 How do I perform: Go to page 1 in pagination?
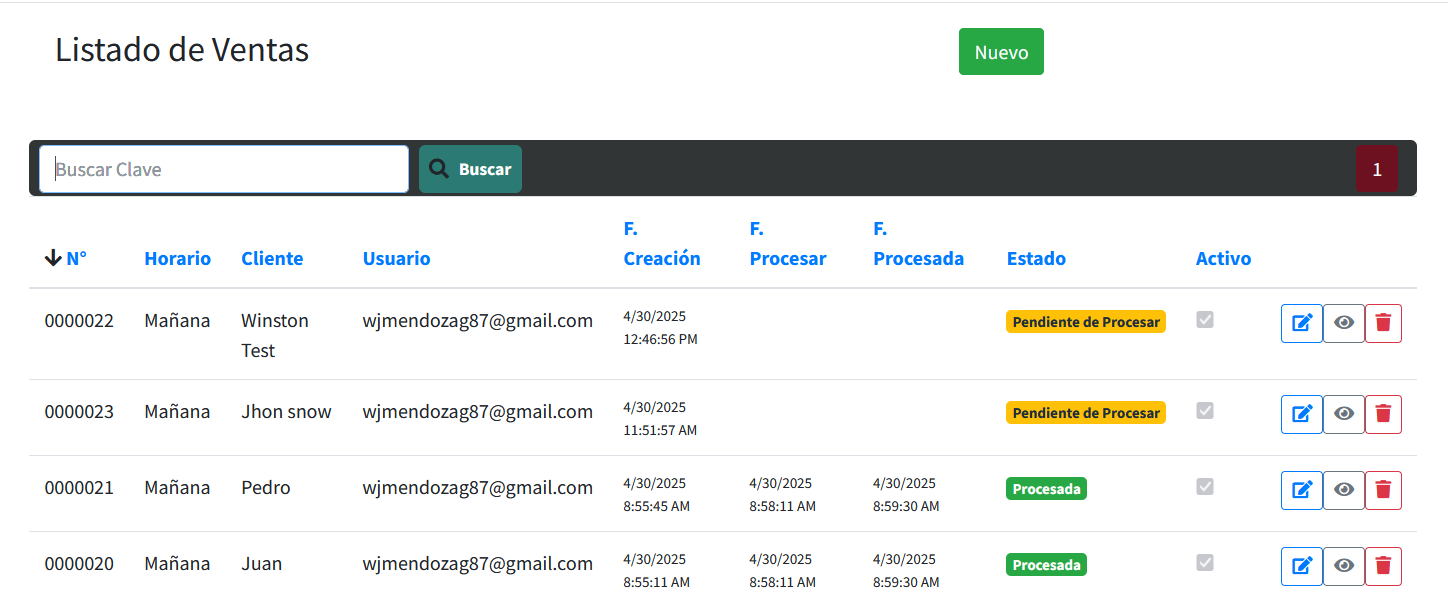[1376, 169]
